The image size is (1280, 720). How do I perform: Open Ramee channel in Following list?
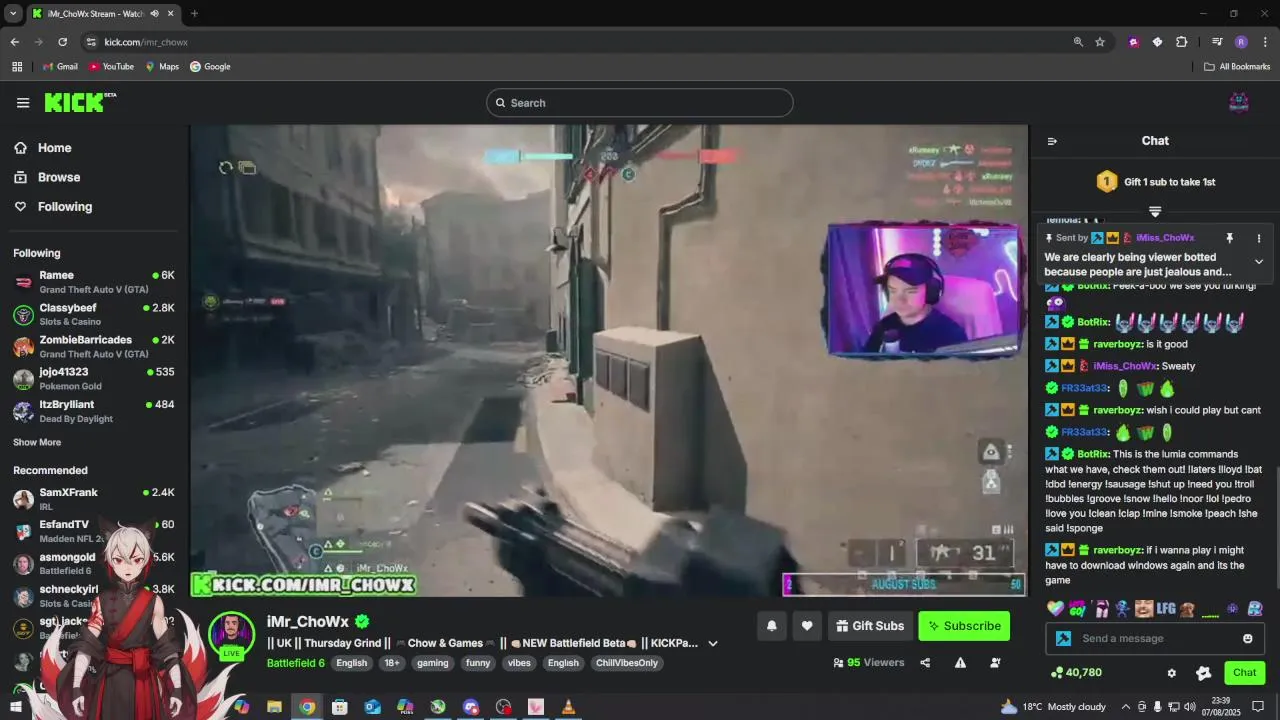(94, 282)
